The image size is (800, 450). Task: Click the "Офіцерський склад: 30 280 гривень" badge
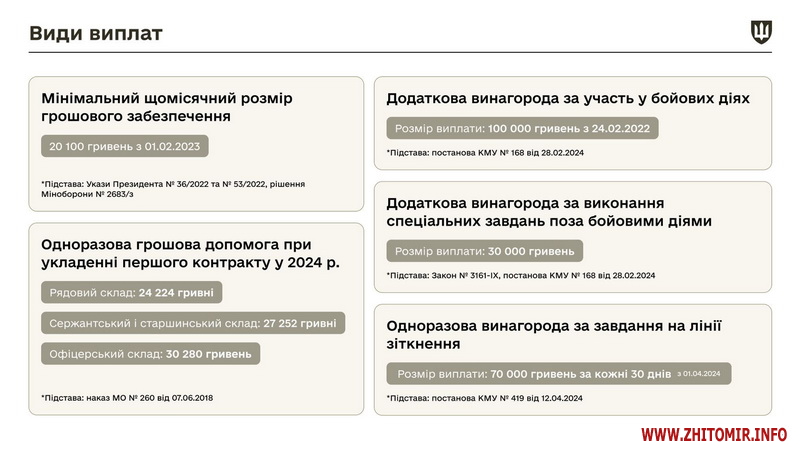click(x=150, y=353)
